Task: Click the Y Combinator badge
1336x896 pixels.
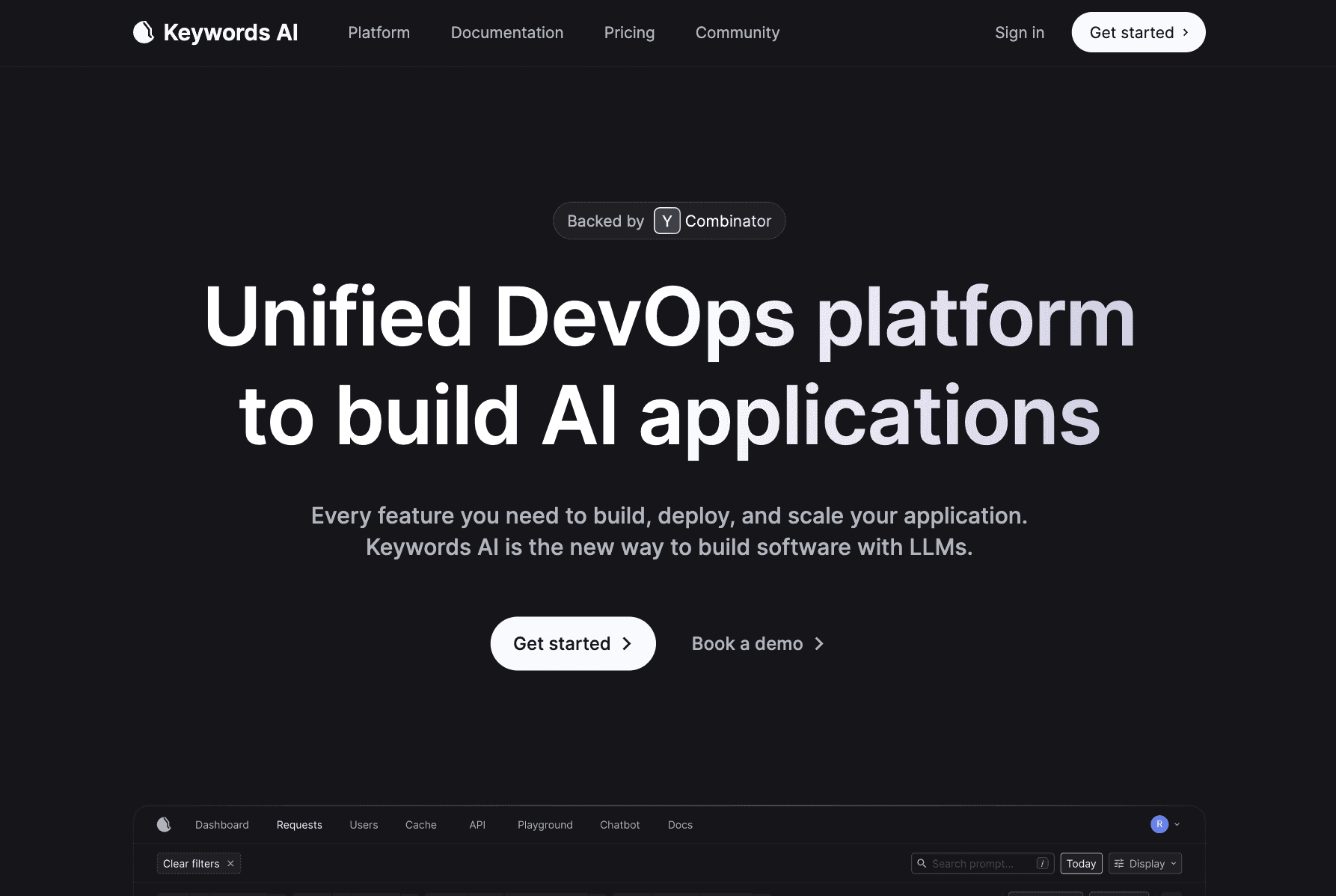Action: pyautogui.click(x=668, y=221)
